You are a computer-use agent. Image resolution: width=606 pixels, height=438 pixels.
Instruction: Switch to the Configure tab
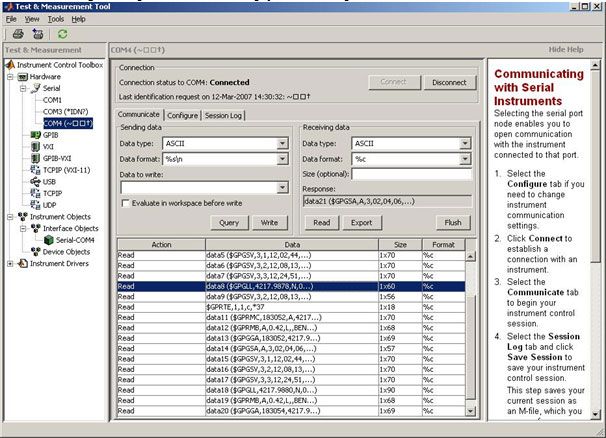[x=182, y=115]
